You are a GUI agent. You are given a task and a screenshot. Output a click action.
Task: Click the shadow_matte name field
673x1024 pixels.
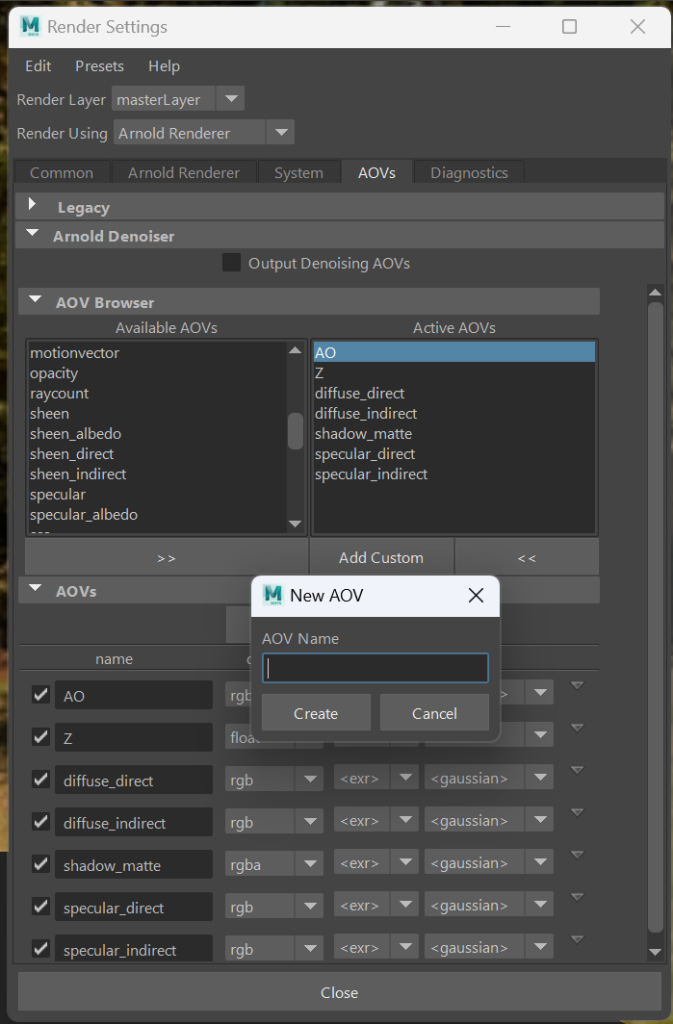[x=134, y=865]
